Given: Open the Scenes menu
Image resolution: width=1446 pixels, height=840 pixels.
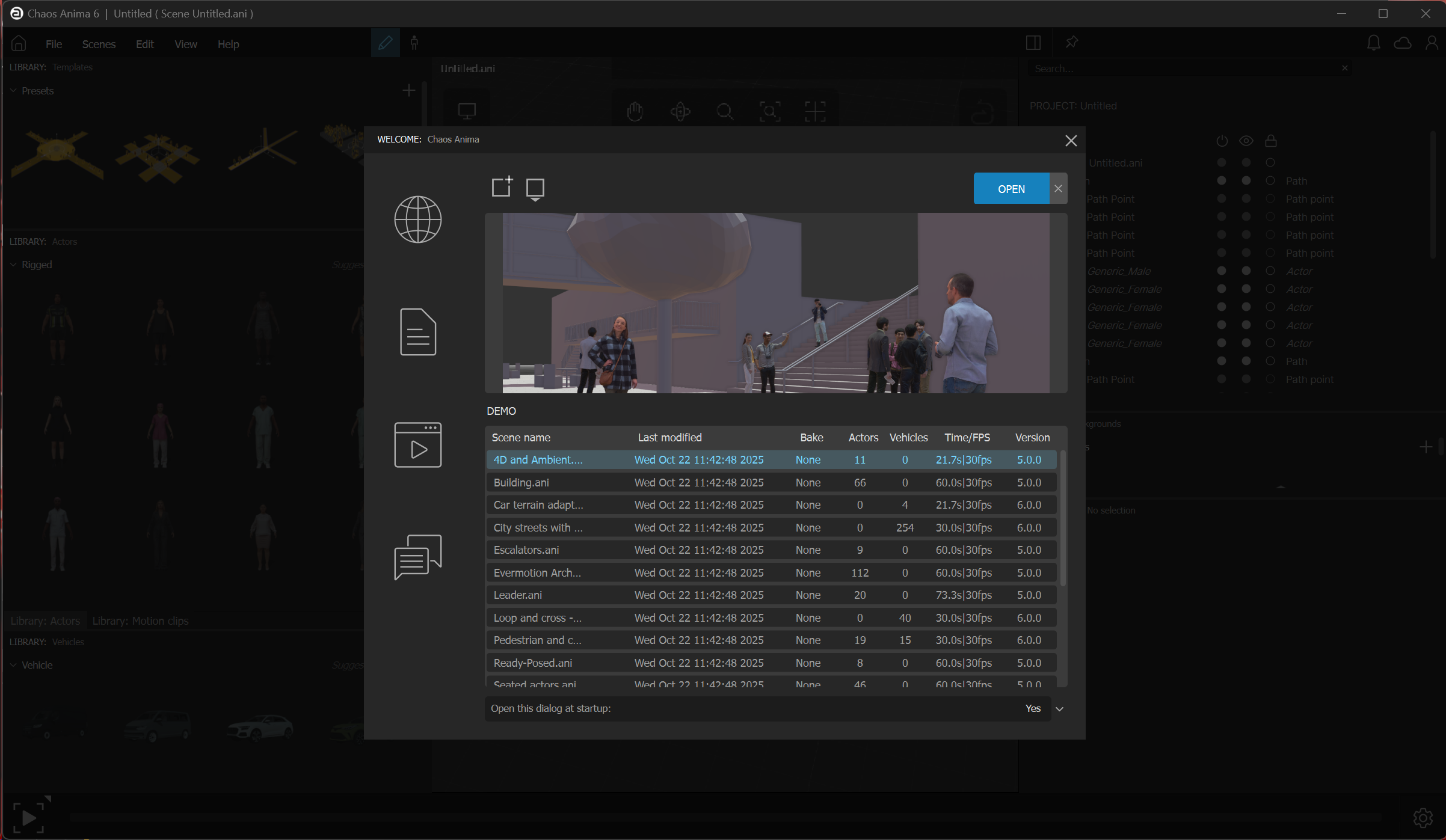Looking at the screenshot, I should click(99, 44).
